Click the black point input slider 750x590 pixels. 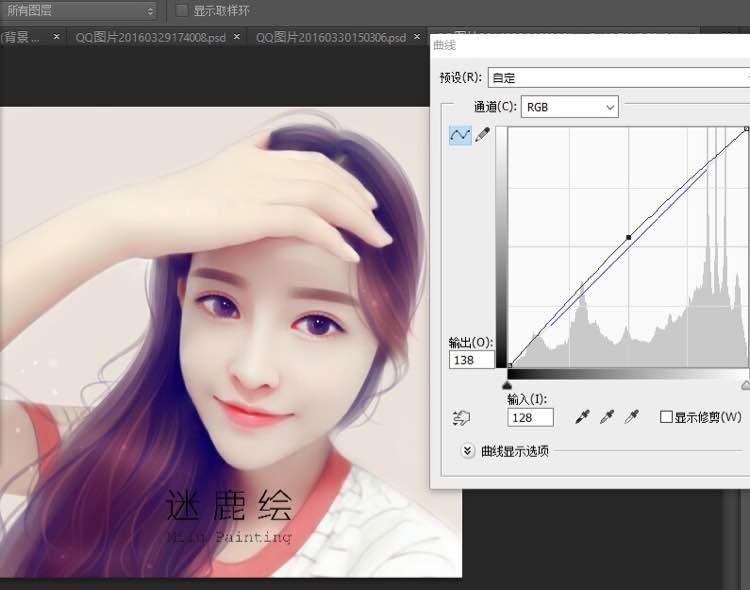(507, 384)
